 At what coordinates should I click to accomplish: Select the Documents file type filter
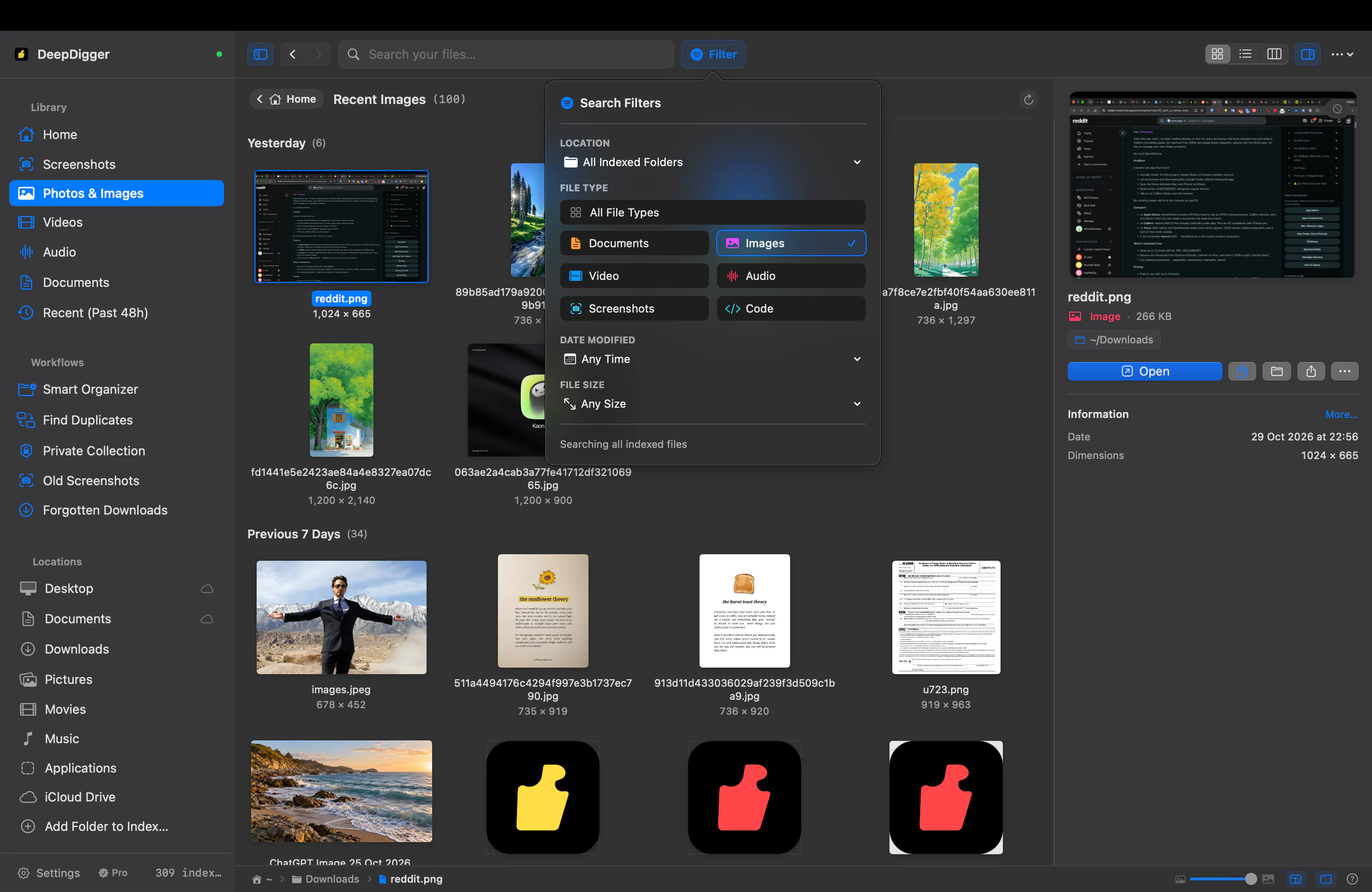634,243
